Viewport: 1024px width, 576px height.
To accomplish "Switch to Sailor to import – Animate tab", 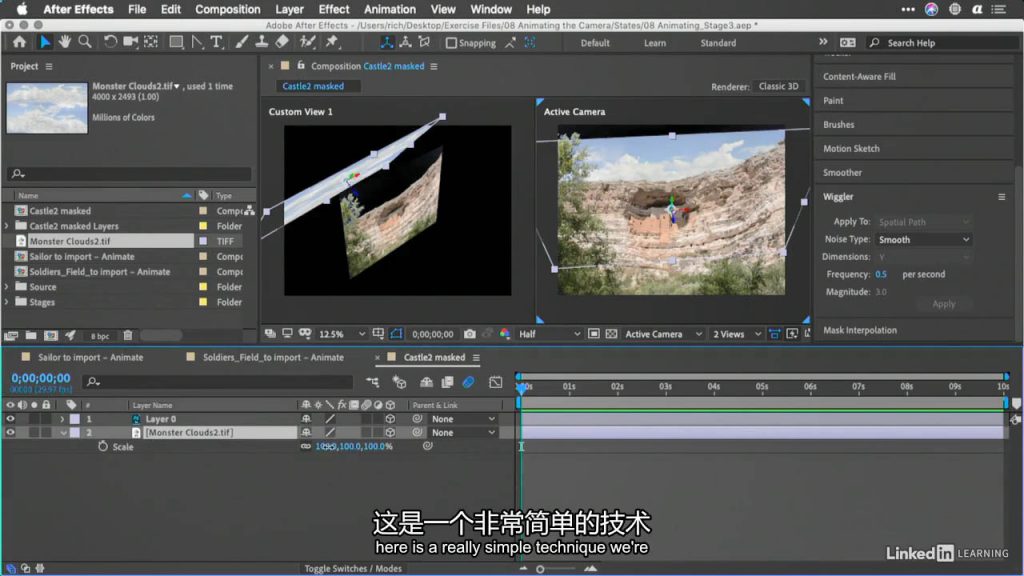I will pyautogui.click(x=90, y=357).
